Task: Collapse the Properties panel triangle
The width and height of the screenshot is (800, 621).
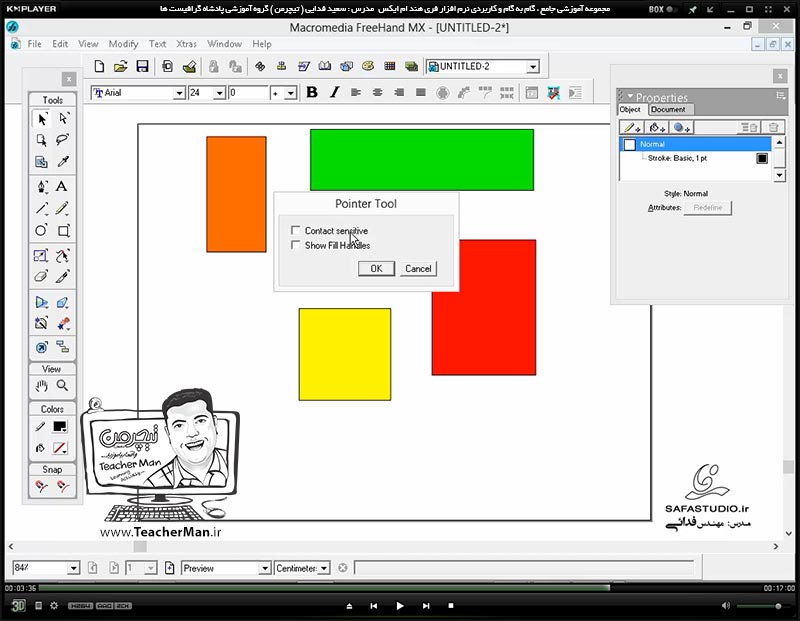Action: click(x=630, y=96)
